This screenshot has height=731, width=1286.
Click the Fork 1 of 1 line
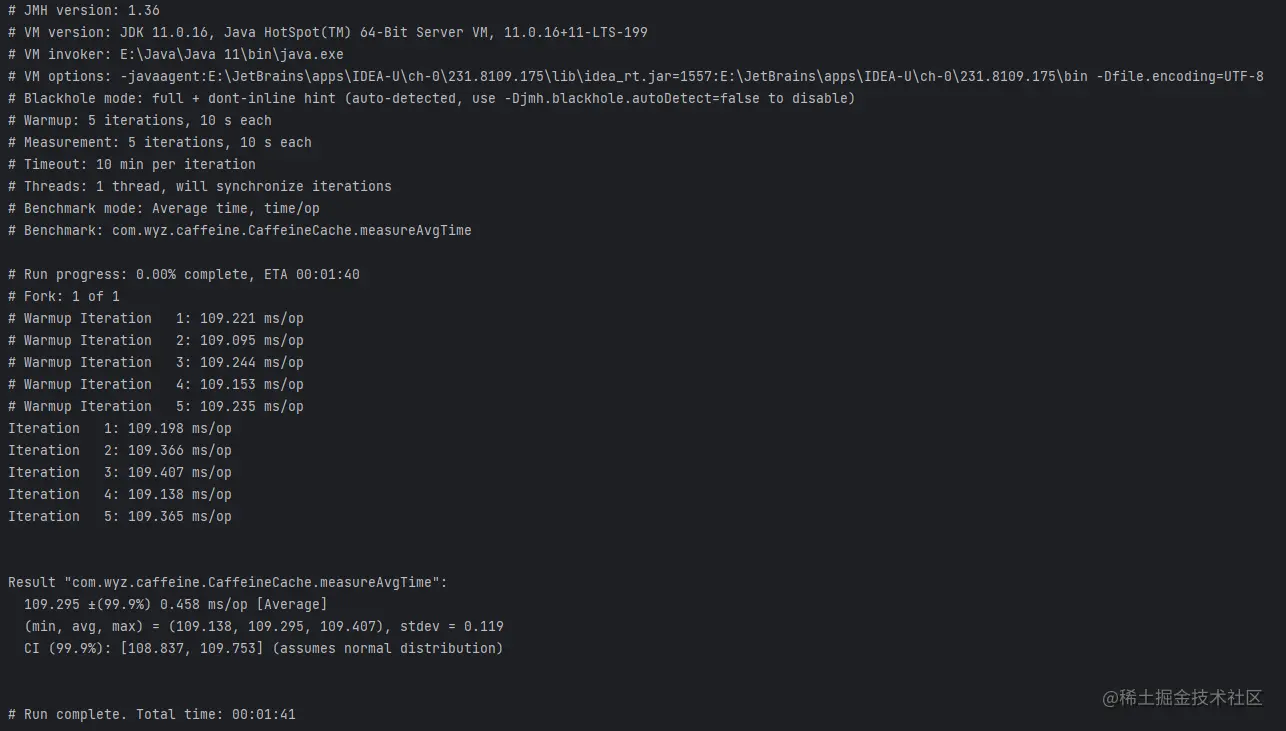pyautogui.click(x=64, y=296)
